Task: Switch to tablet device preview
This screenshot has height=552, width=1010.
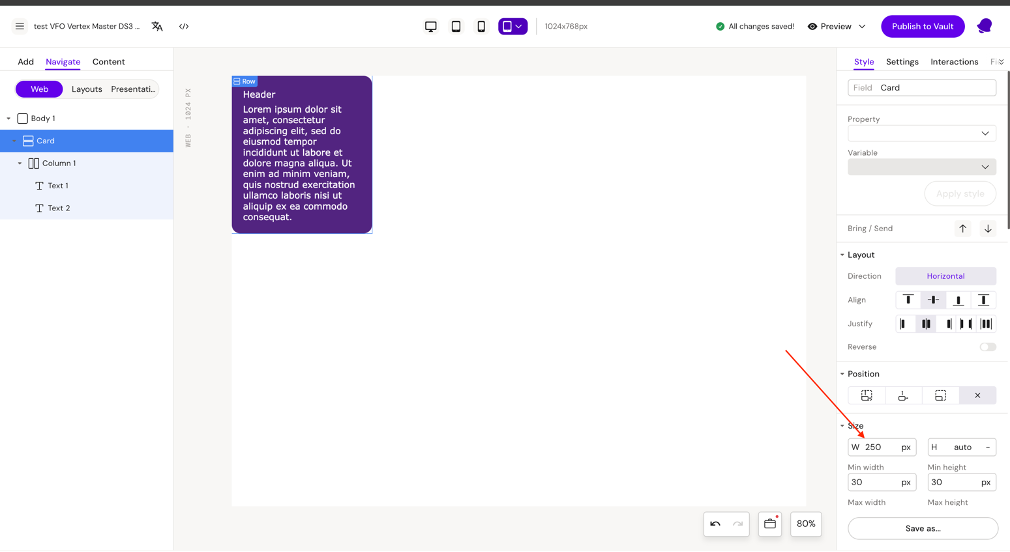Action: (x=456, y=26)
